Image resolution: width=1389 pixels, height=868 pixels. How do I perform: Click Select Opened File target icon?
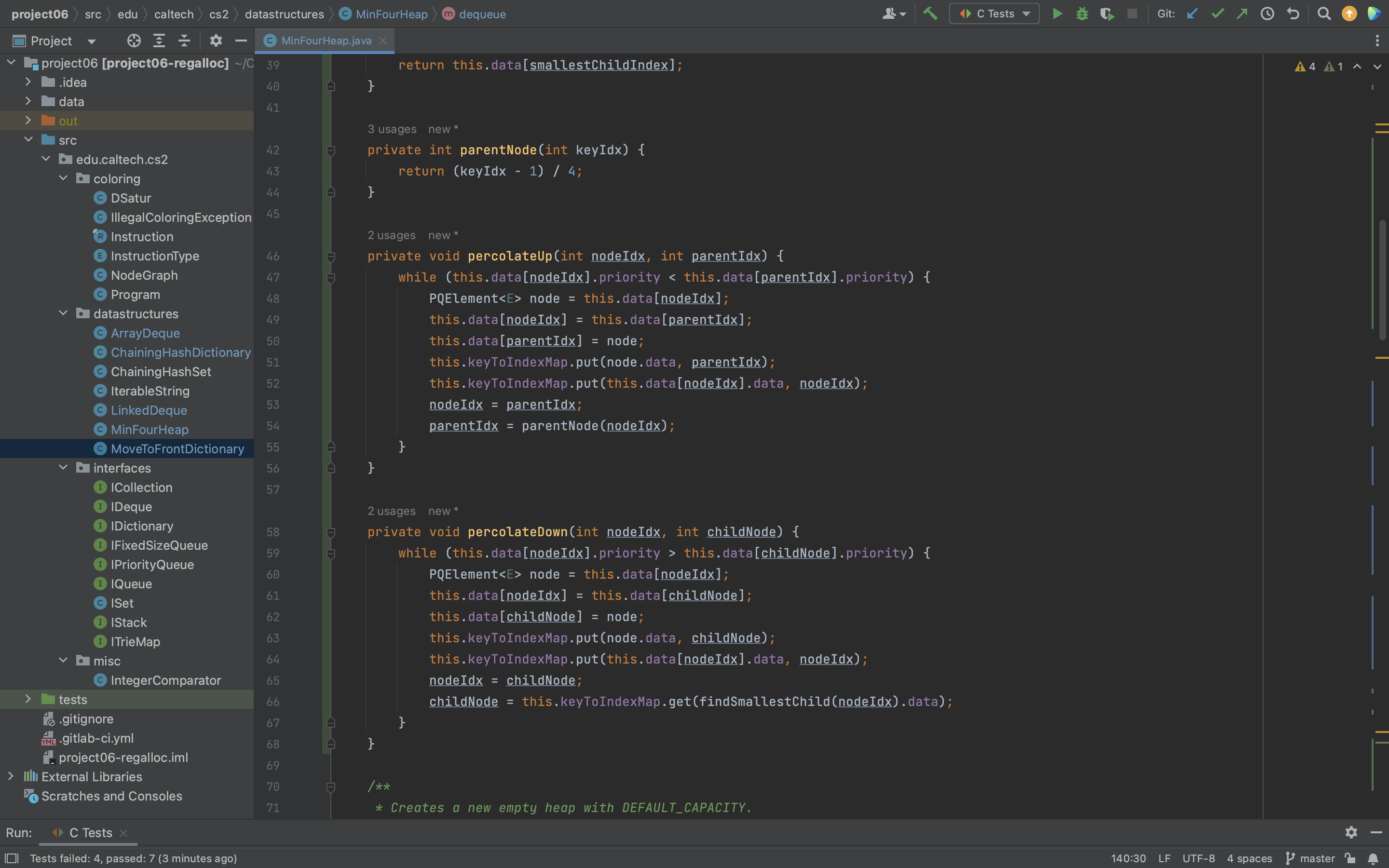click(134, 40)
